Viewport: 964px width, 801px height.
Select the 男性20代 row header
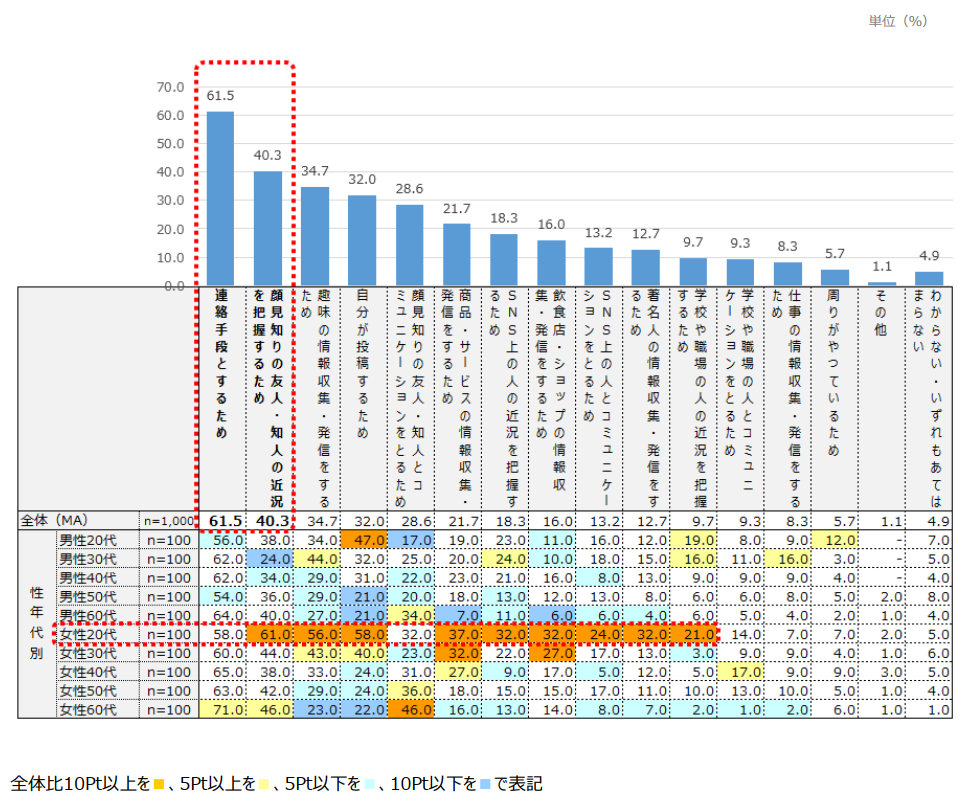[88, 537]
